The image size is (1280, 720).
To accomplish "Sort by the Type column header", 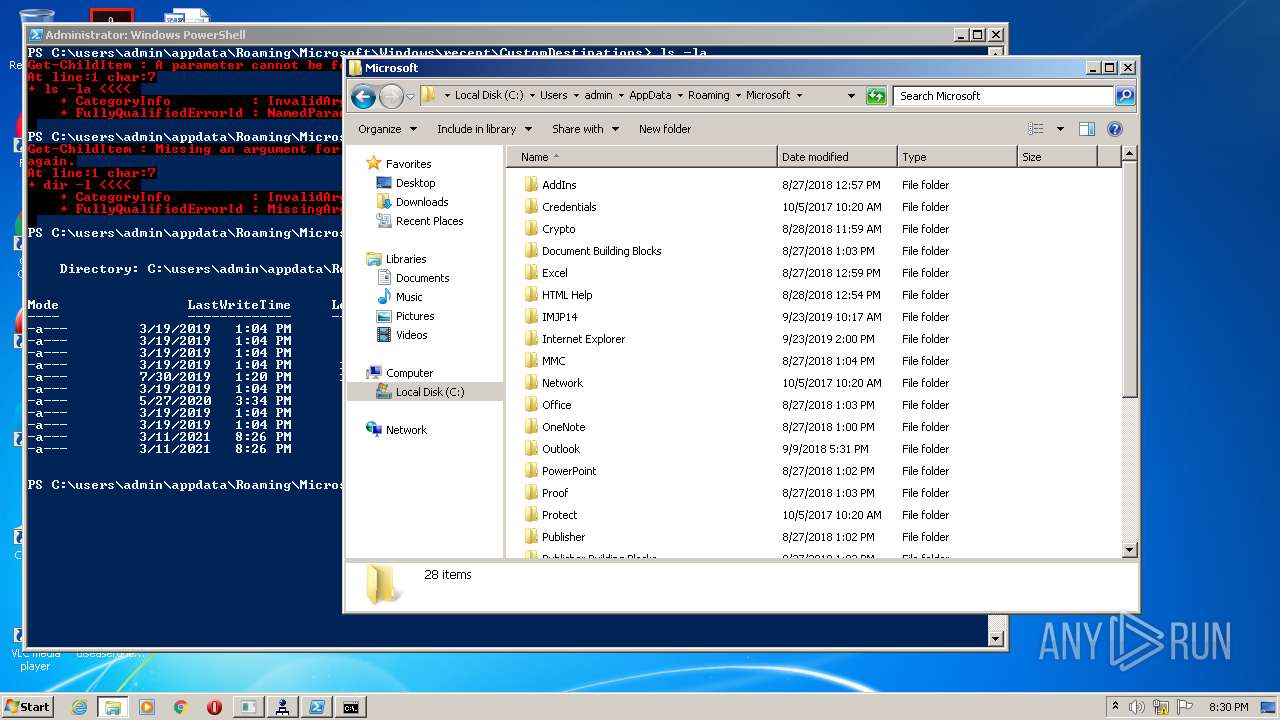I will click(957, 157).
